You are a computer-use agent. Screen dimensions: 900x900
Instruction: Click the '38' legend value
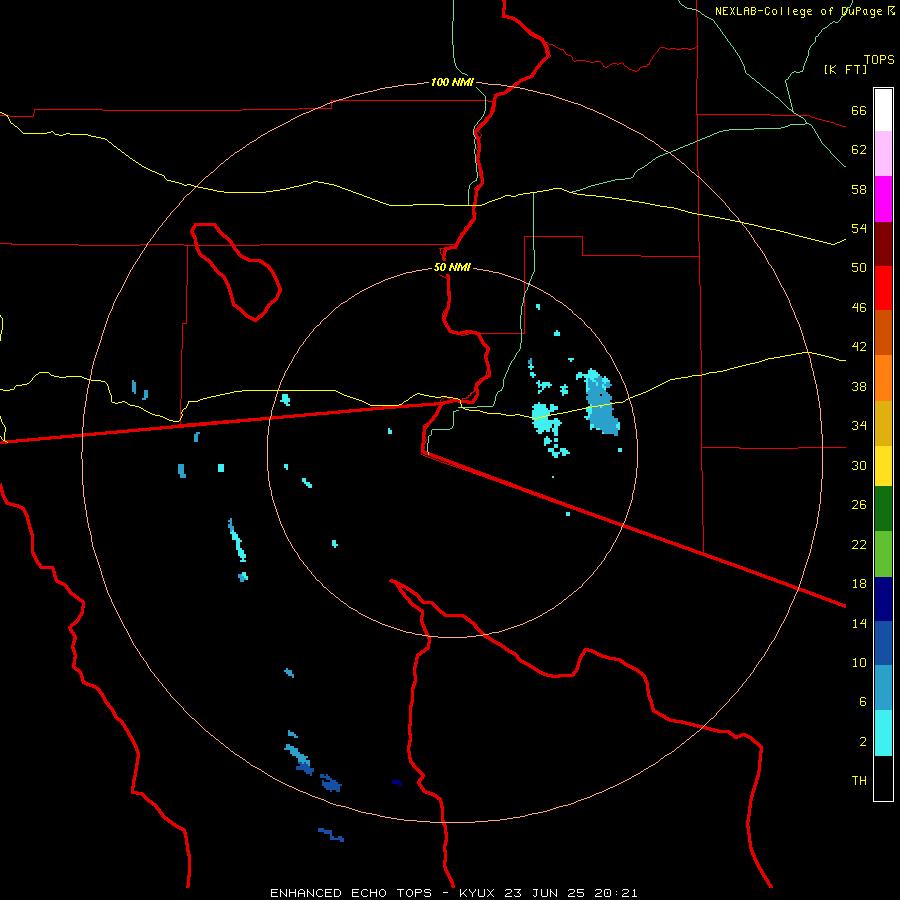[859, 386]
